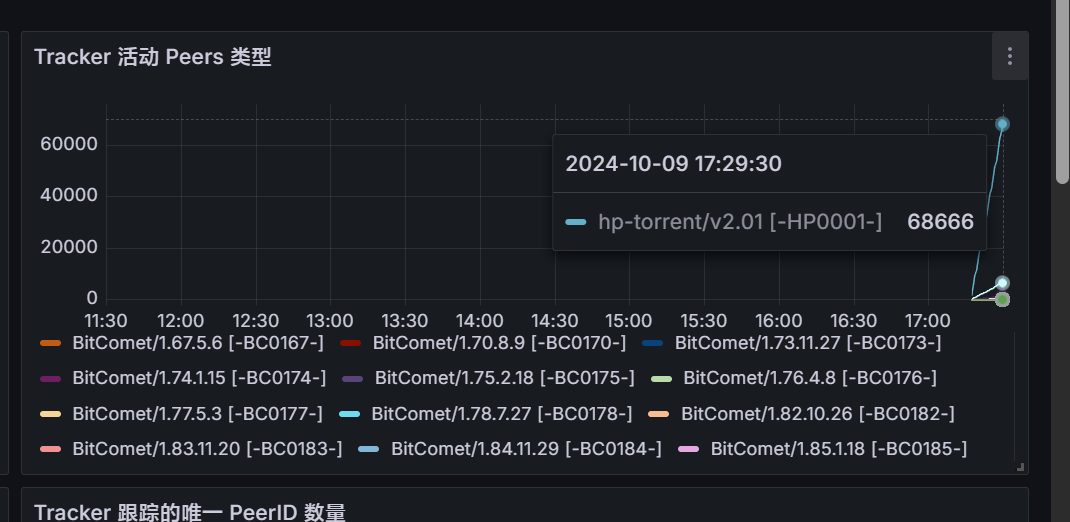Image resolution: width=1070 pixels, height=522 pixels.
Task: Select the BitComet/1.82.10.26 [-BC0182-] legend entry
Action: (x=817, y=413)
